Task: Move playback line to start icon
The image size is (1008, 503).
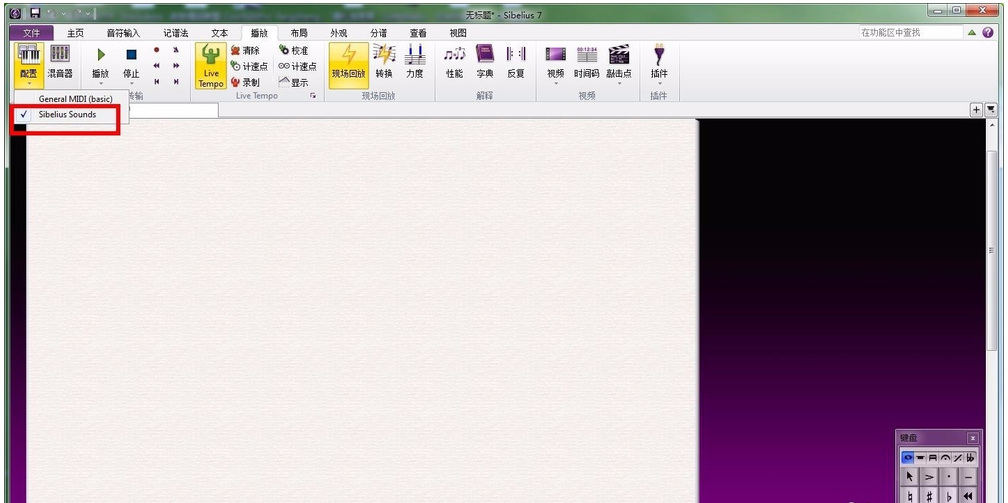Action: (156, 82)
